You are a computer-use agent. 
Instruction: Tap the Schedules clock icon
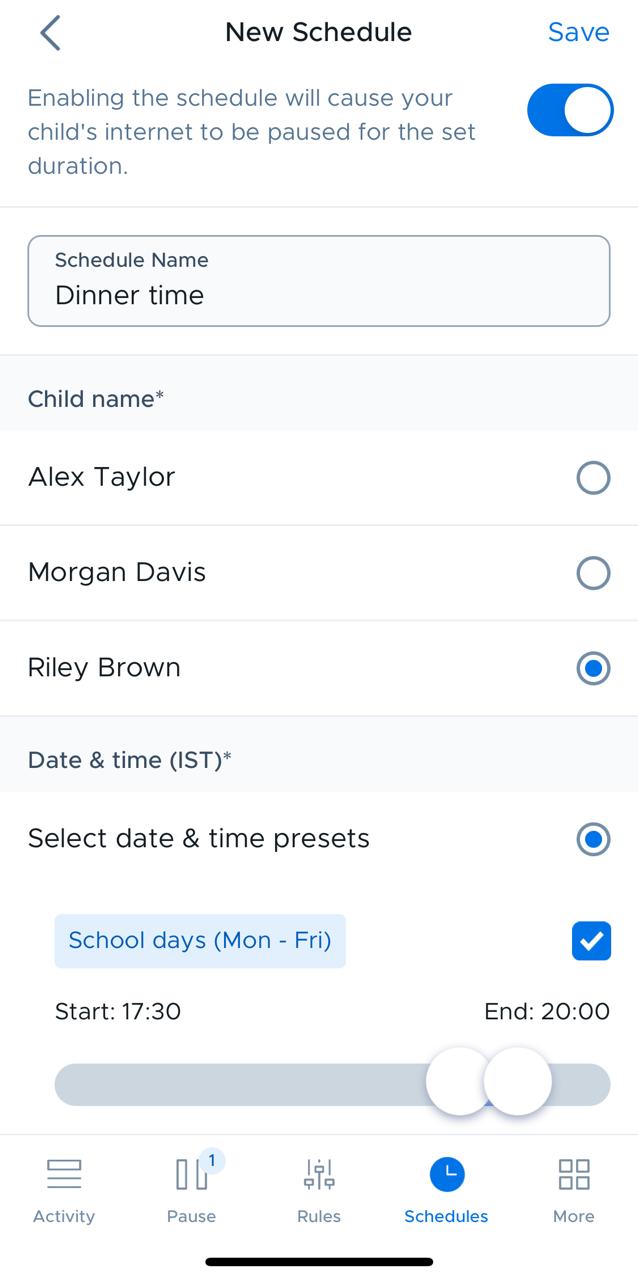[x=447, y=1174]
